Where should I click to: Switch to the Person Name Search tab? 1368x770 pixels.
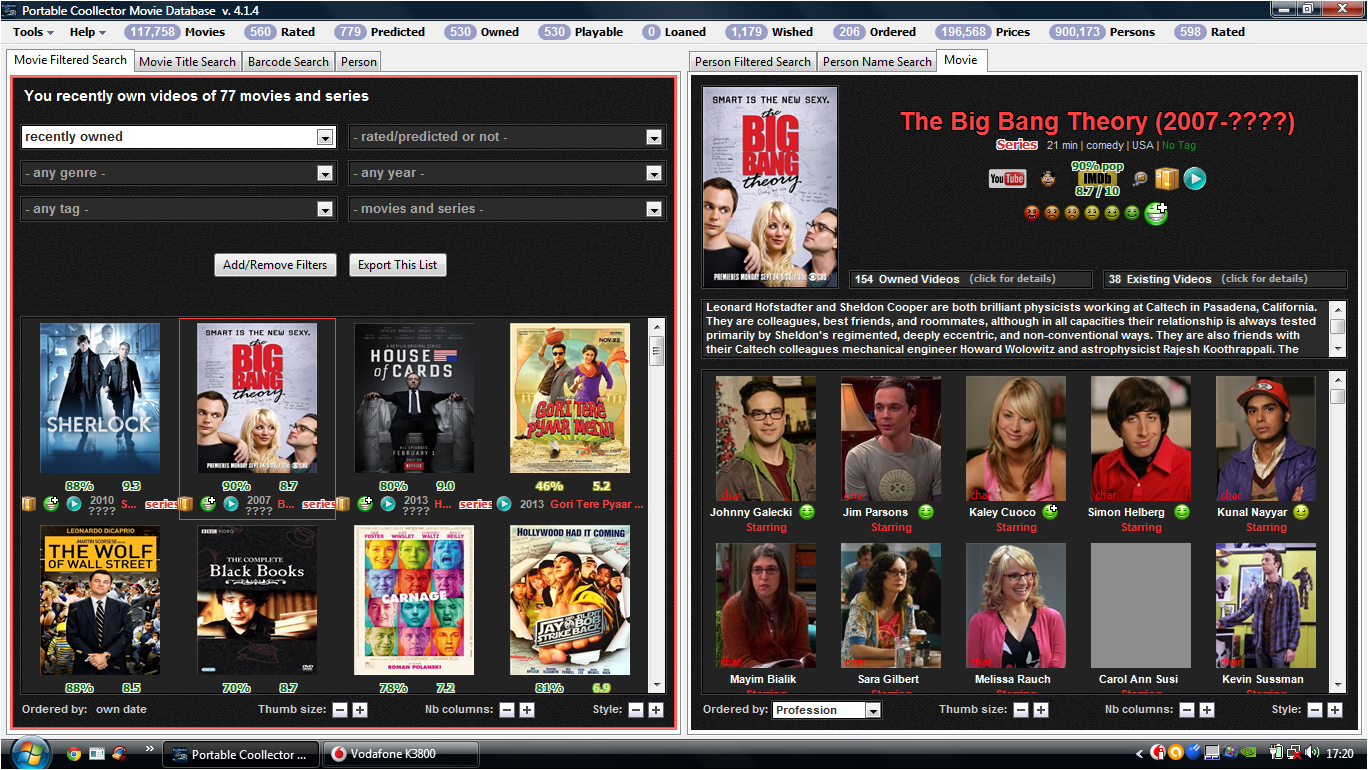(x=877, y=61)
